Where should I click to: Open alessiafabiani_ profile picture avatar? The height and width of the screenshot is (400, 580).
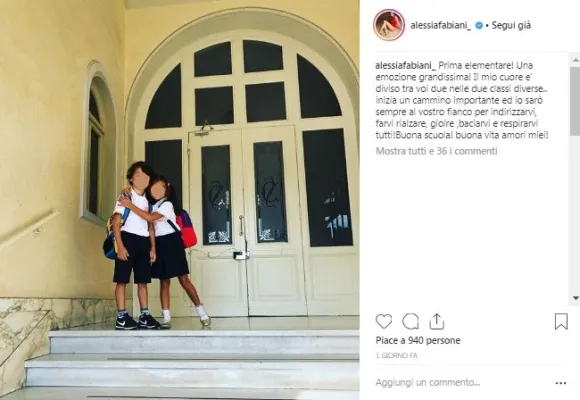tap(389, 25)
